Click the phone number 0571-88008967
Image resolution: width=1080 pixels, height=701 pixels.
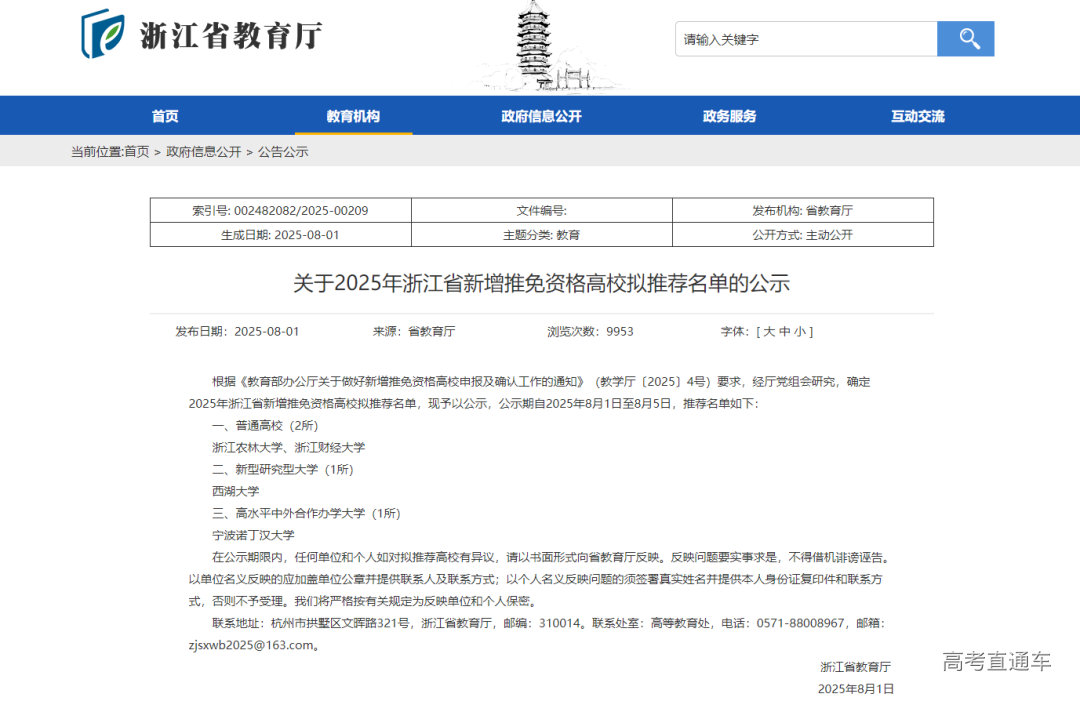click(800, 623)
